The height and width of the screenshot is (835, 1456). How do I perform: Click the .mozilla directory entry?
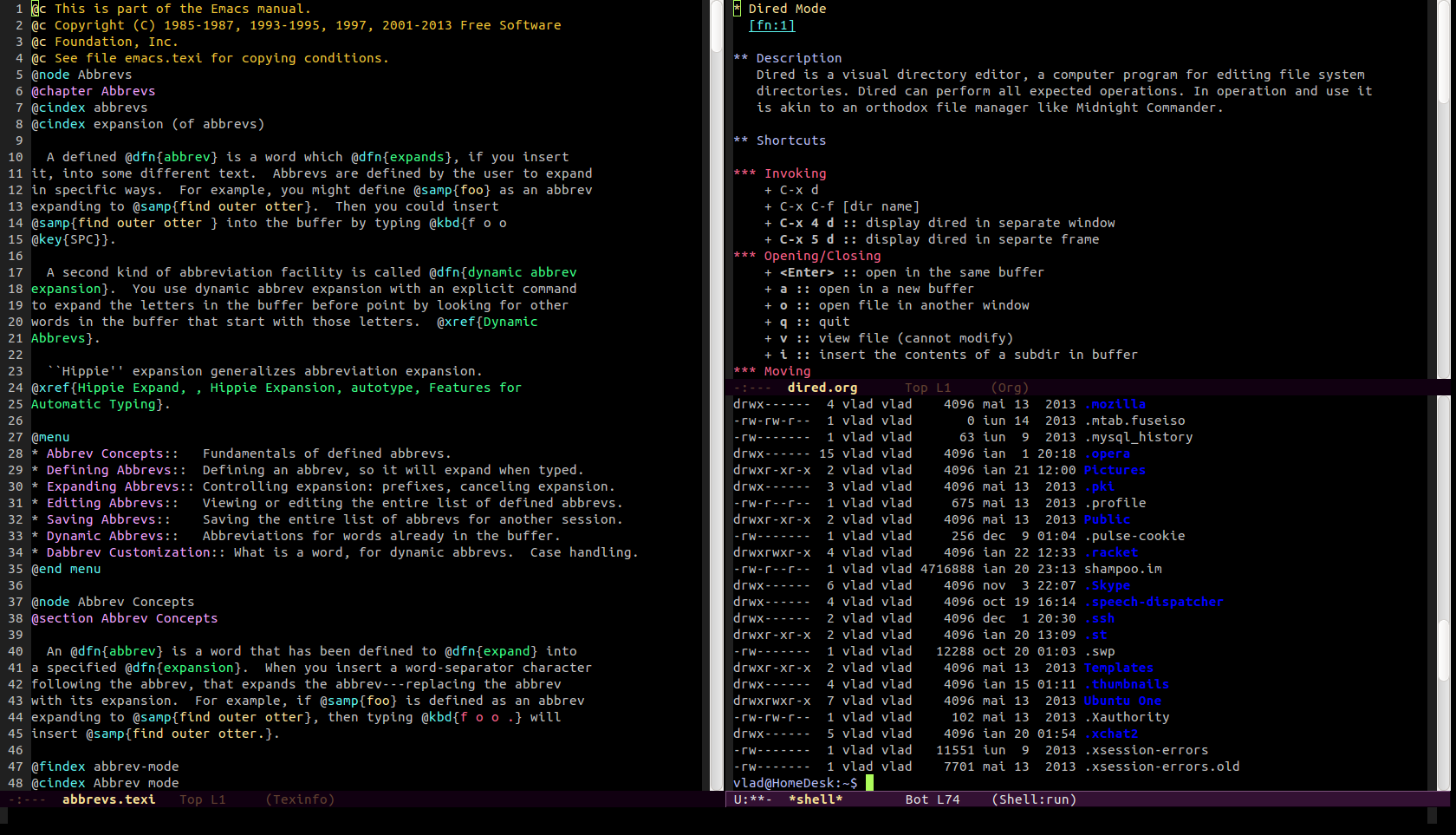coord(1115,404)
